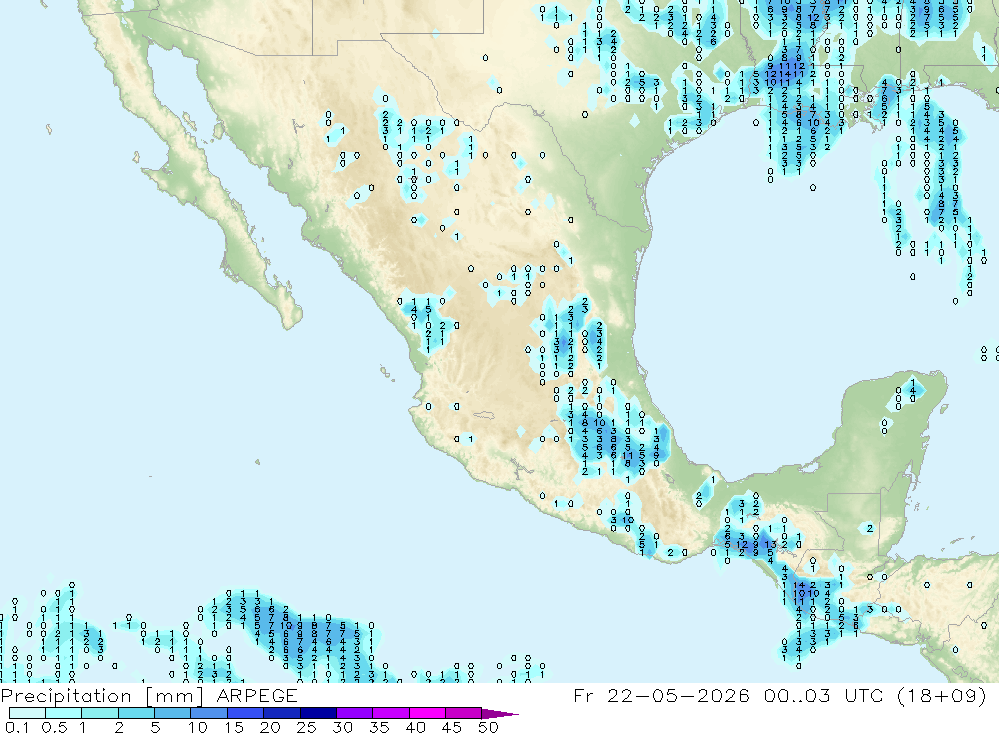1000x733 pixels.
Task: Click the above-50 mm legend arrow tip
Action: click(x=500, y=714)
